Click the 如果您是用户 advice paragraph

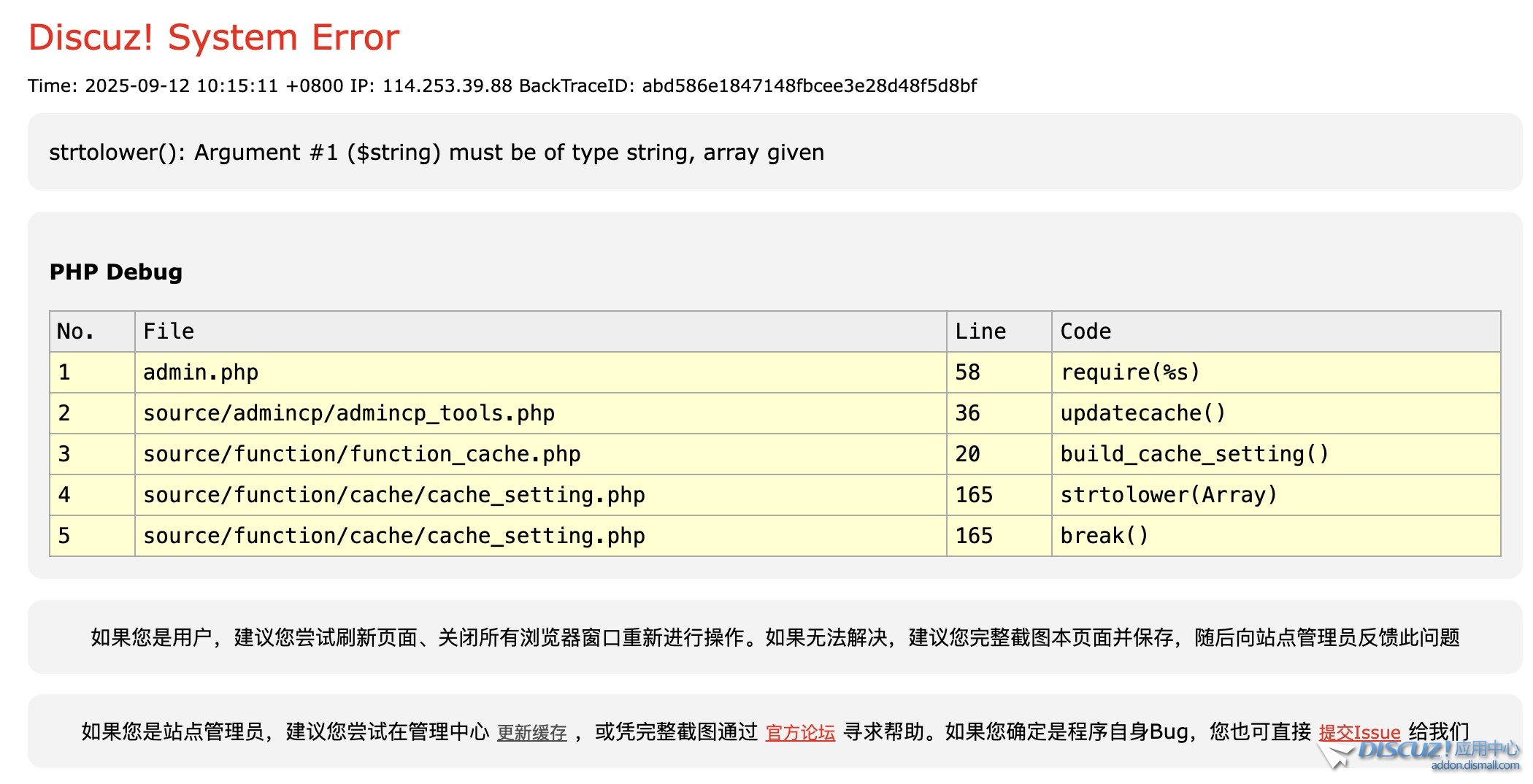pyautogui.click(x=775, y=637)
